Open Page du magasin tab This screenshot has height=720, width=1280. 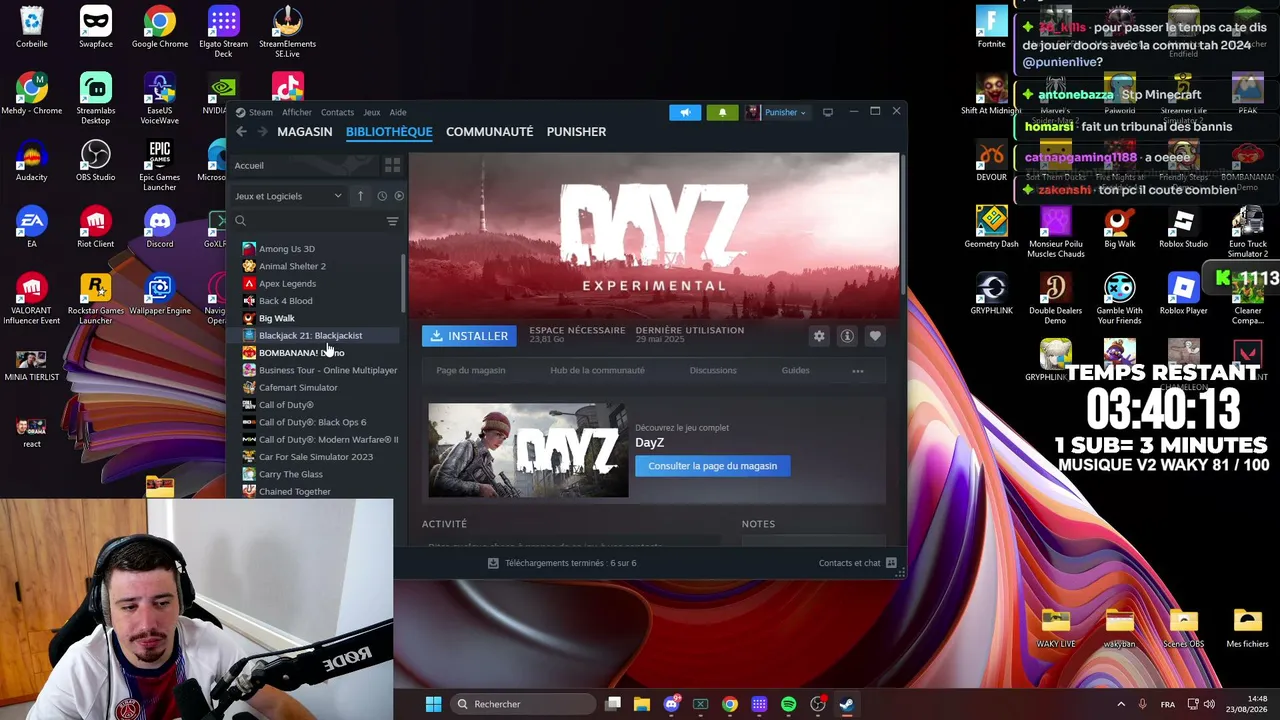point(471,371)
